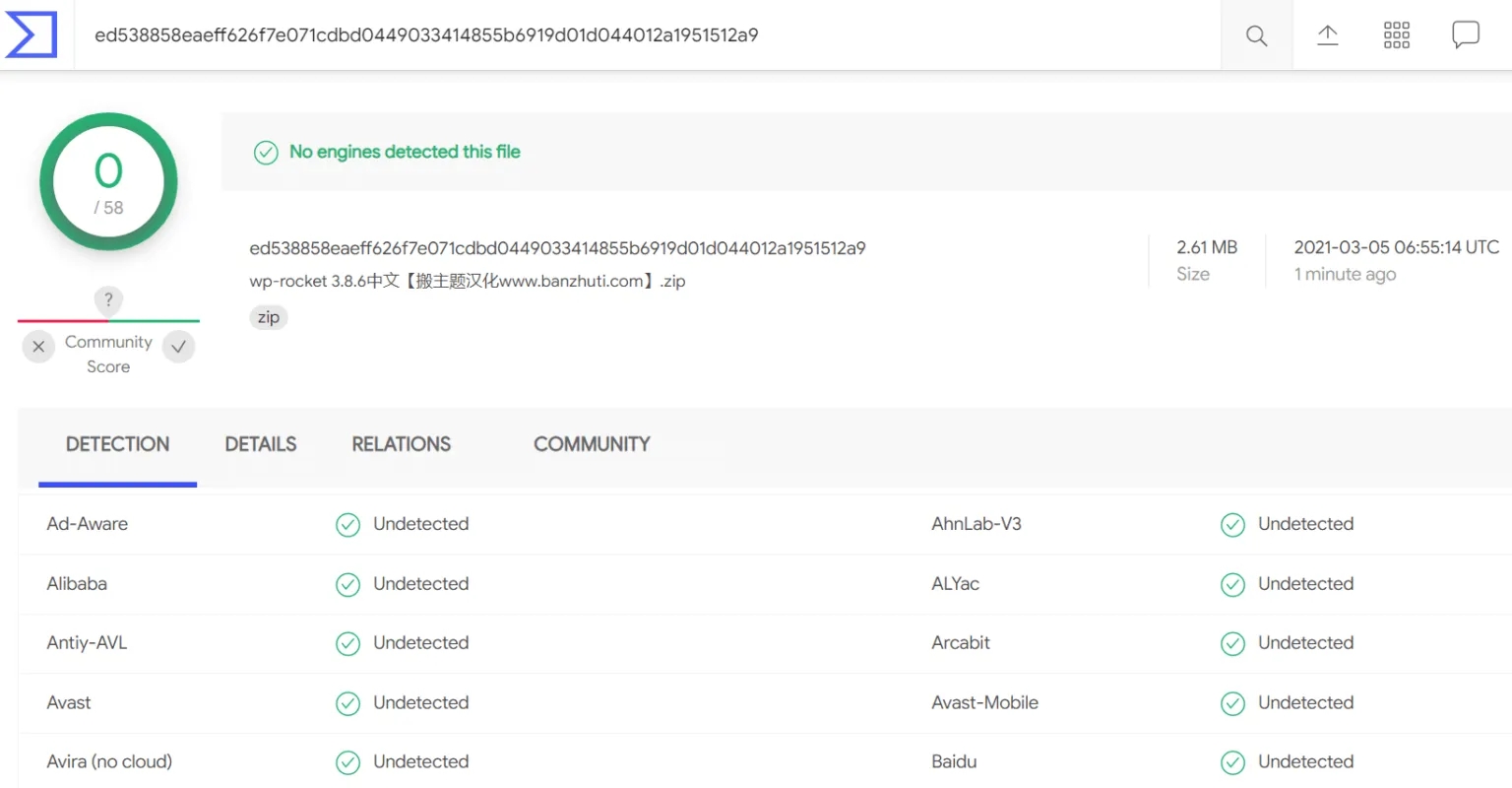Open the COMMUNITY tab
The height and width of the screenshot is (788, 1512).
(x=592, y=444)
